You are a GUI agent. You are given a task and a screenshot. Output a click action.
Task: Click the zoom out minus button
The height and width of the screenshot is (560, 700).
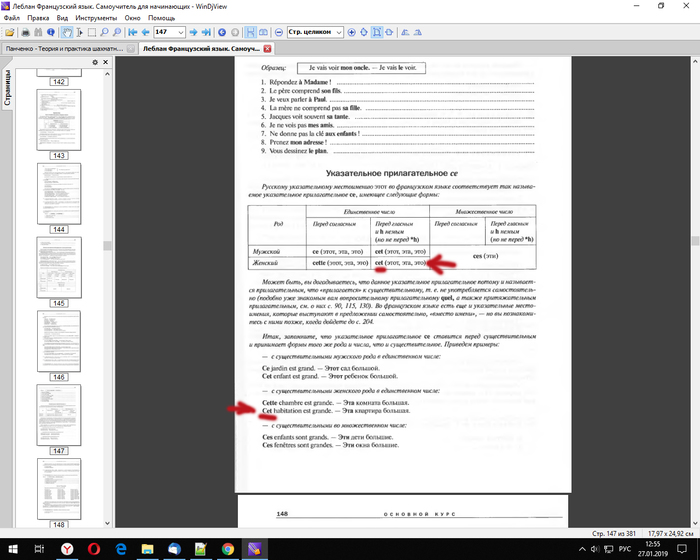279,32
